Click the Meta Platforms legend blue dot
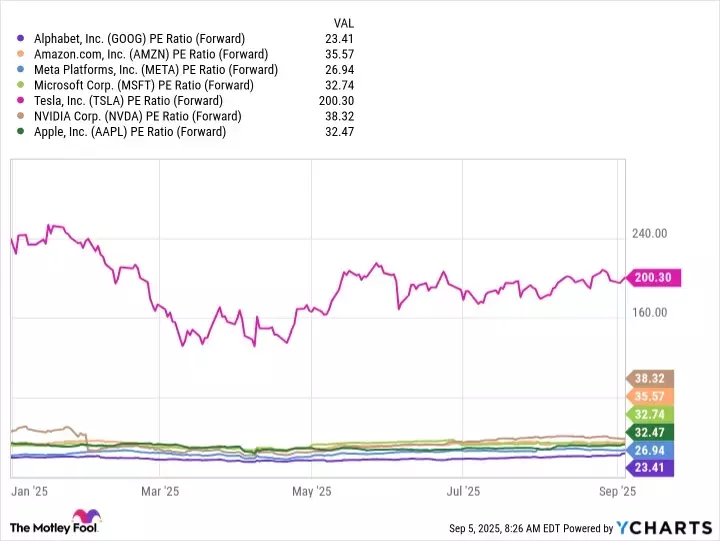This screenshot has width=720, height=541. point(21,70)
